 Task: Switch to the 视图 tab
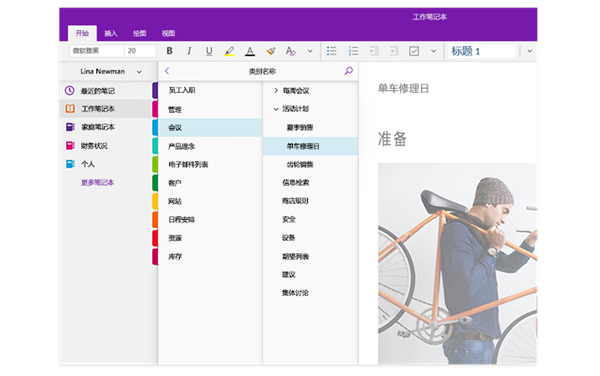168,33
